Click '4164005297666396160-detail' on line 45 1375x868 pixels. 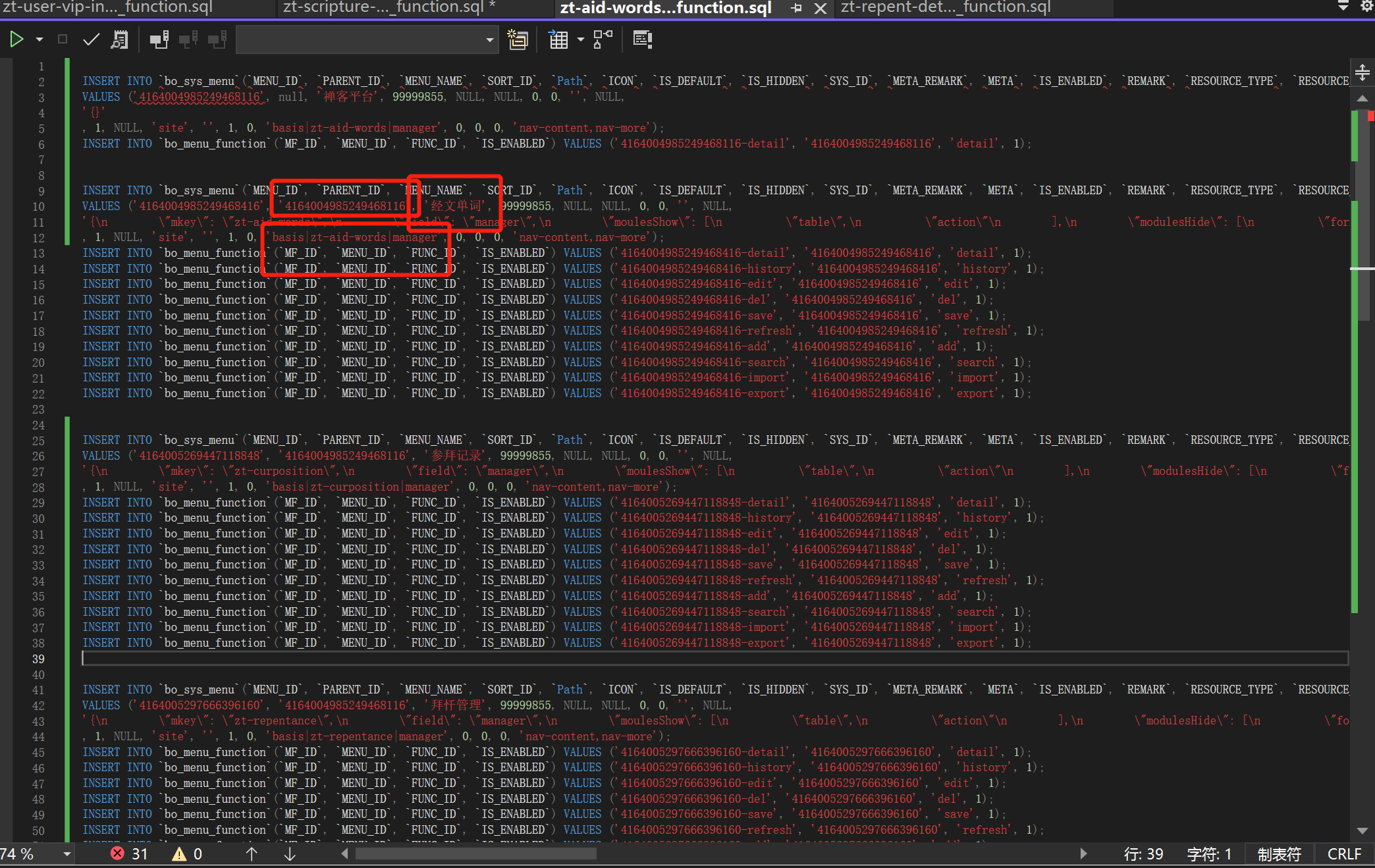[703, 753]
